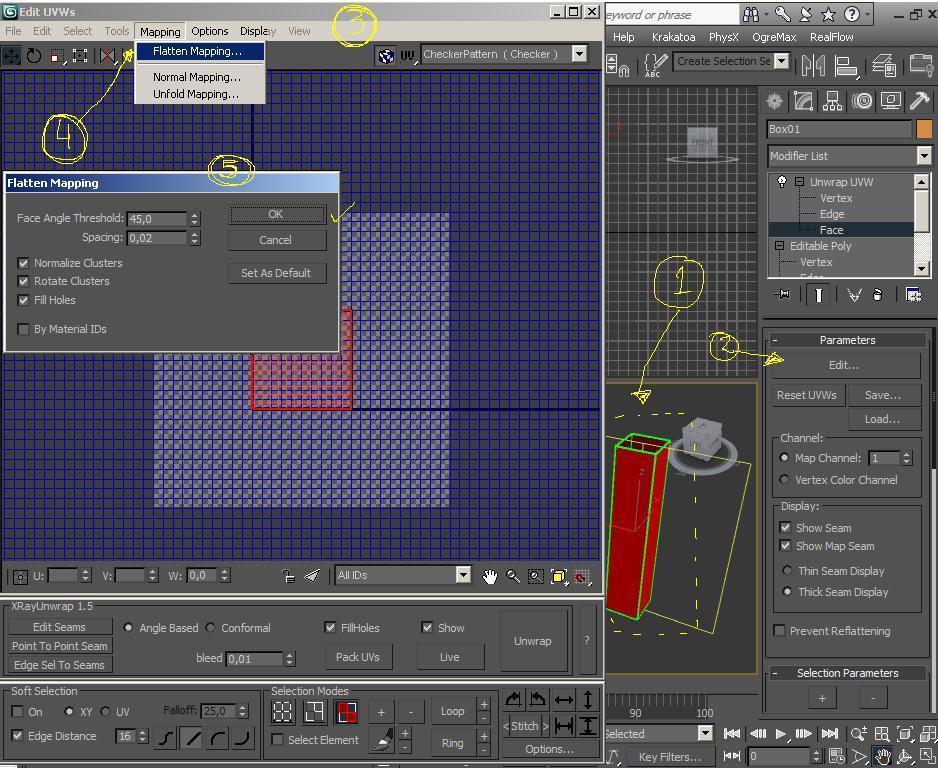The width and height of the screenshot is (938, 768).
Task: Toggle Rotate Clusters checkbox
Action: [x=23, y=281]
